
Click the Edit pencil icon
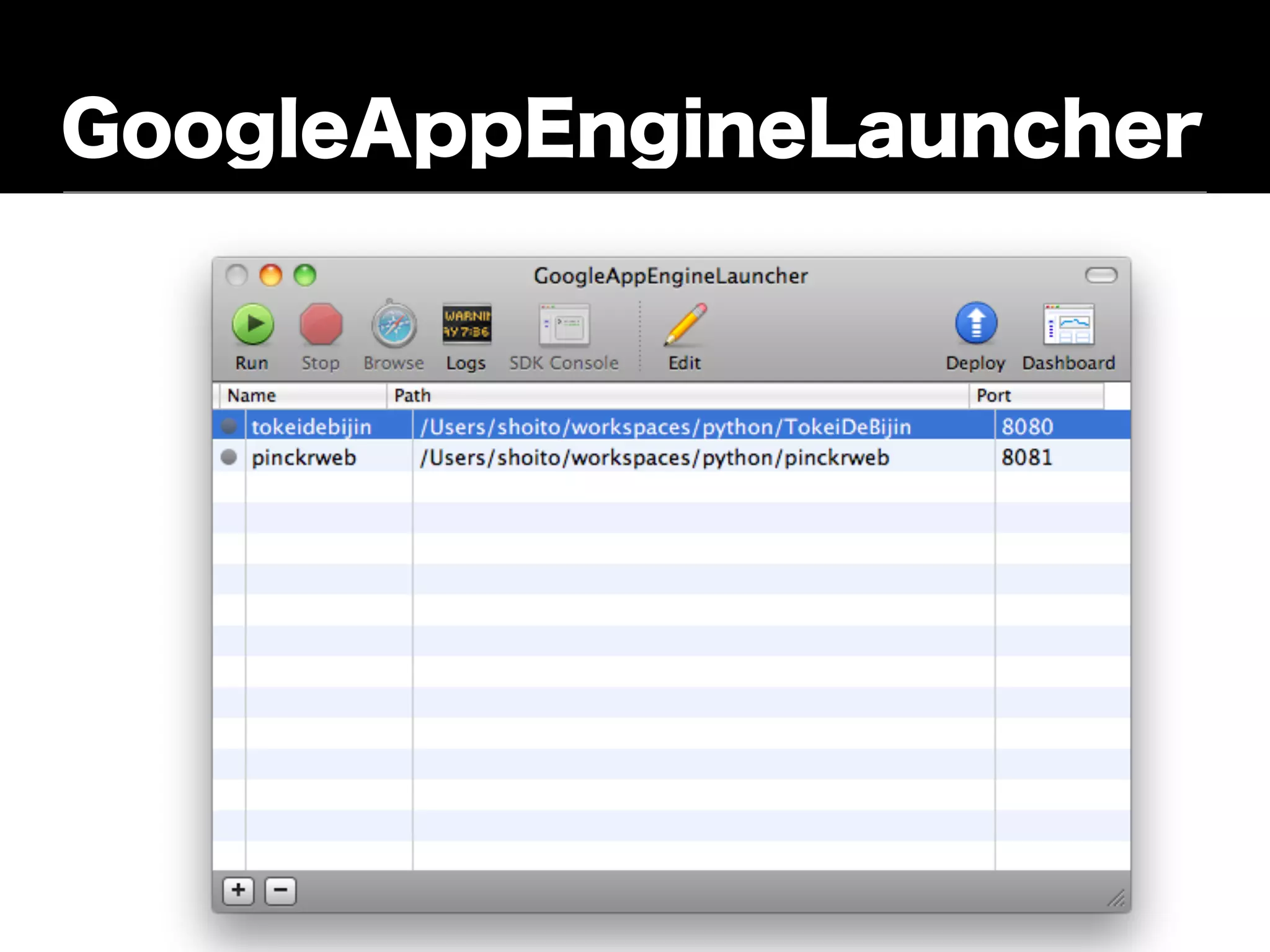tap(685, 324)
